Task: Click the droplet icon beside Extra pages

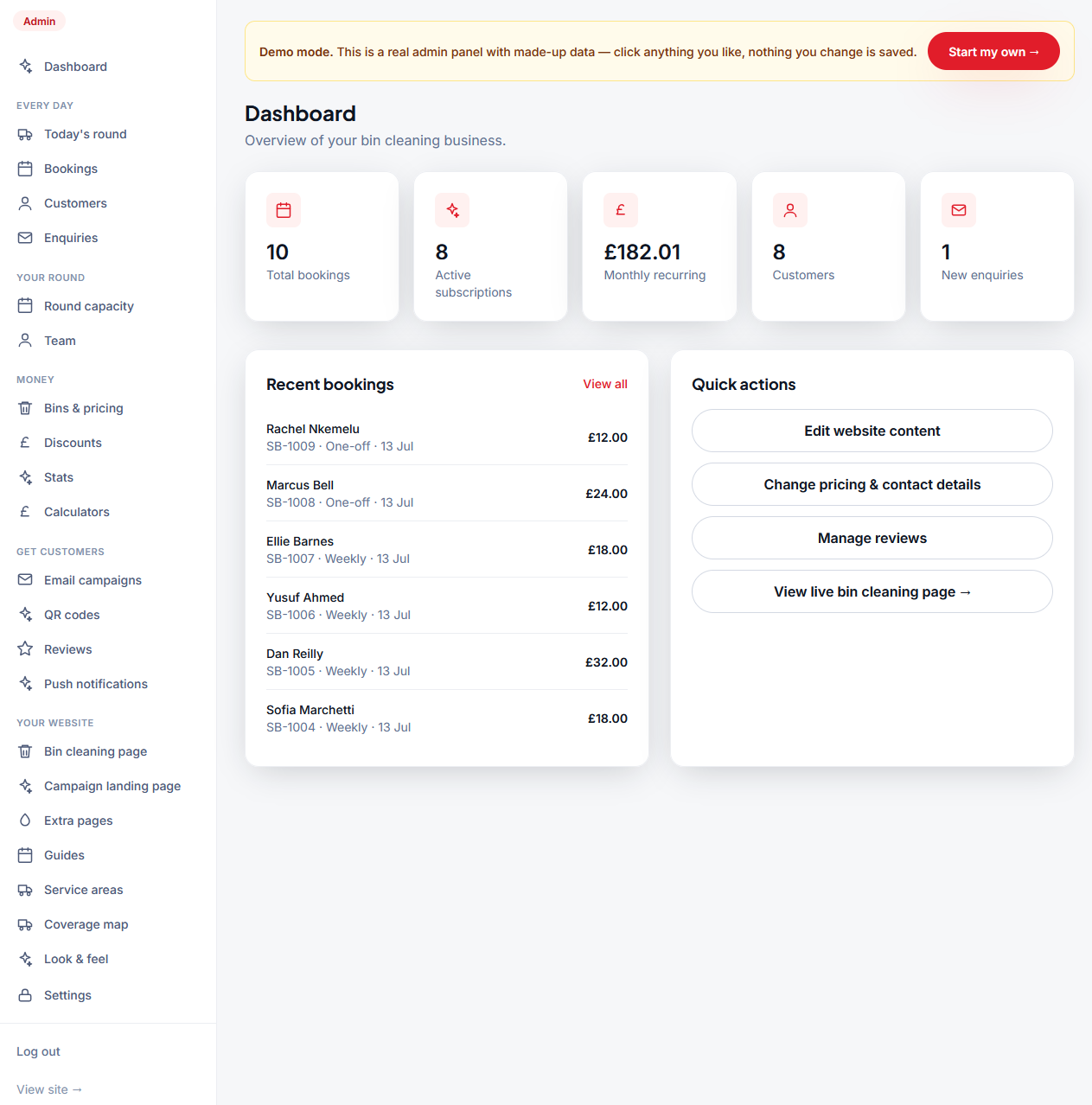Action: [25, 821]
